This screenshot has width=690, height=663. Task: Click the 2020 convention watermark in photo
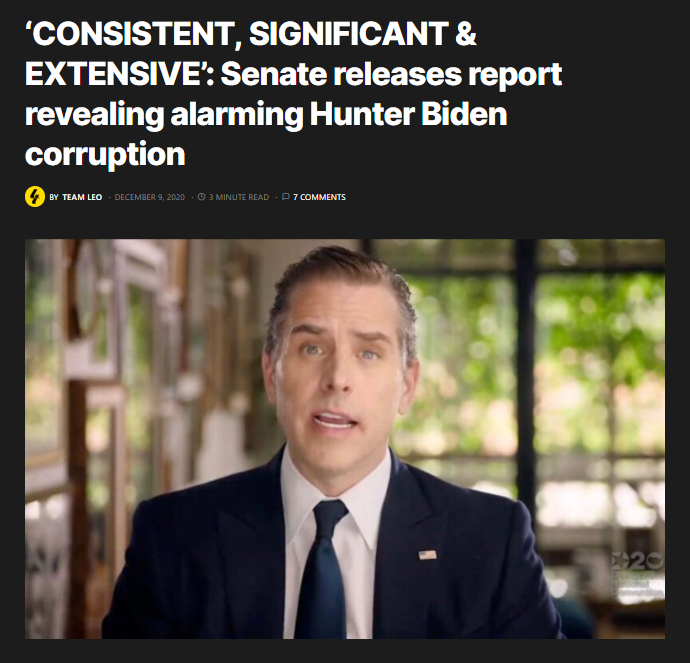(x=637, y=574)
